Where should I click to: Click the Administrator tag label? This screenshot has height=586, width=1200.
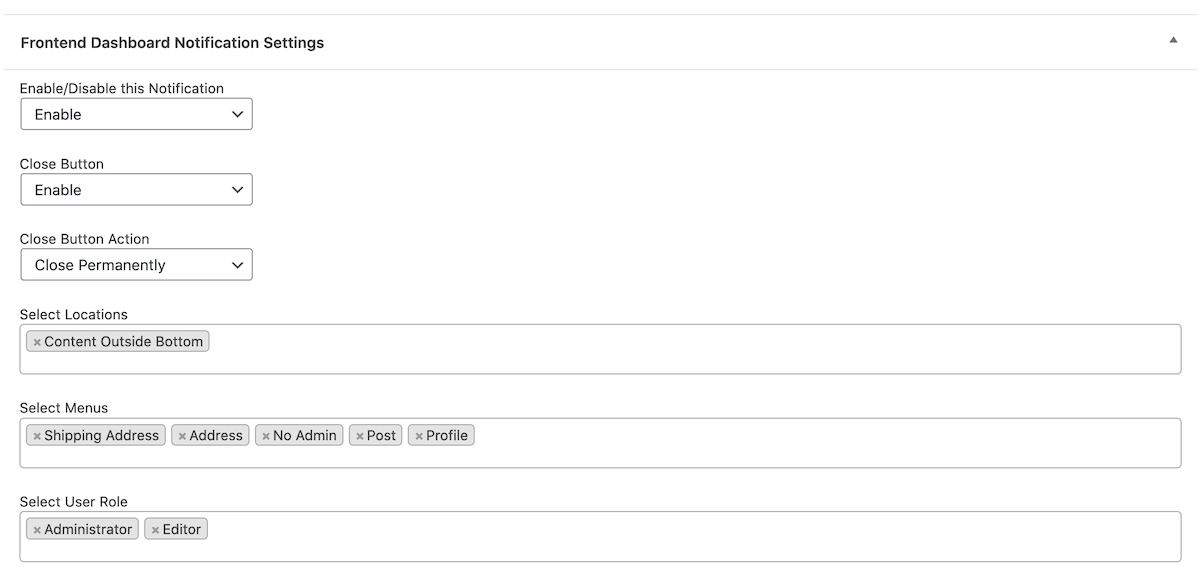(88, 530)
